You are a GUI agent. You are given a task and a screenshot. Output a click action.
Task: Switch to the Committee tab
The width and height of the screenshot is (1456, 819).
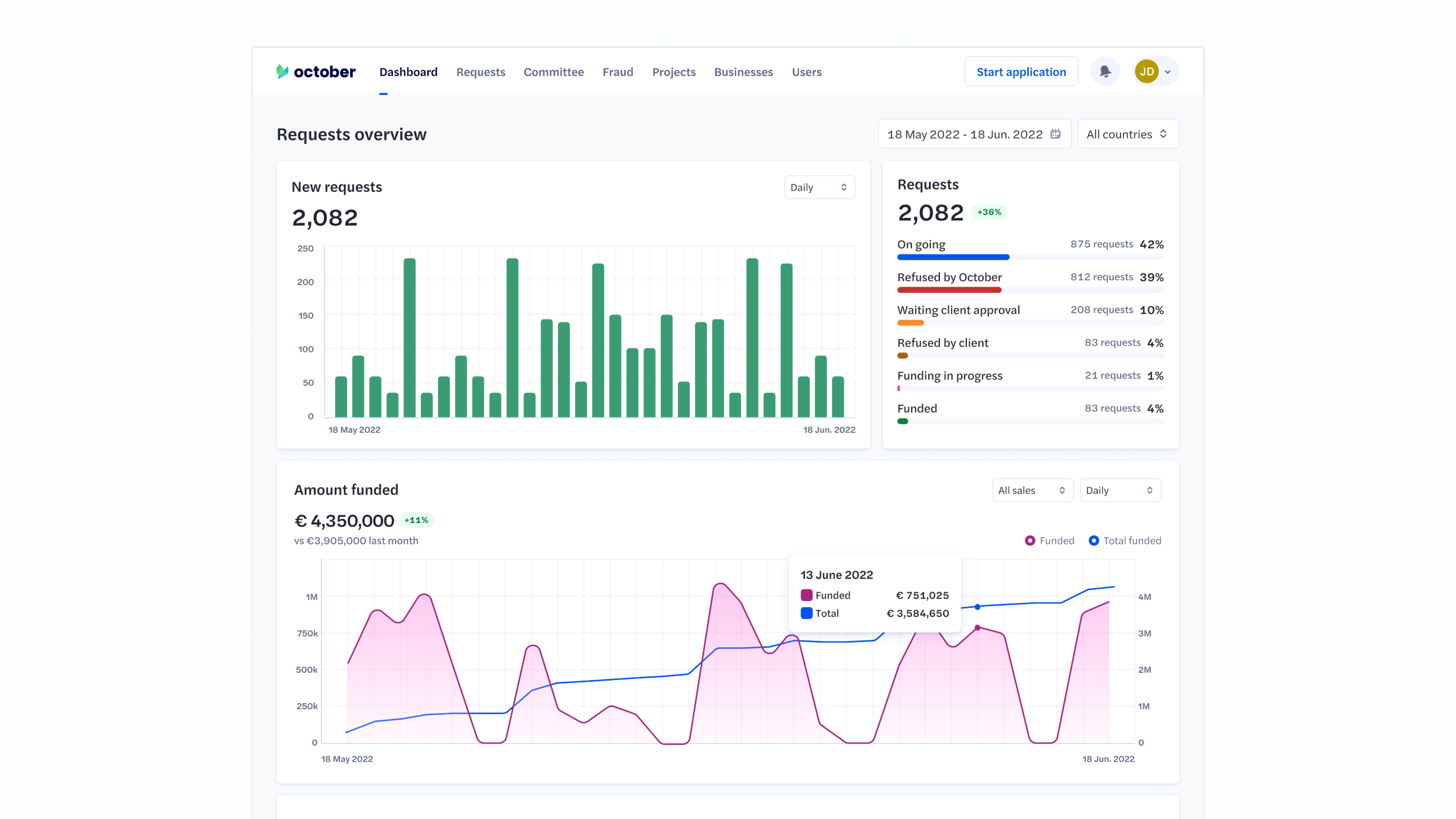point(553,72)
